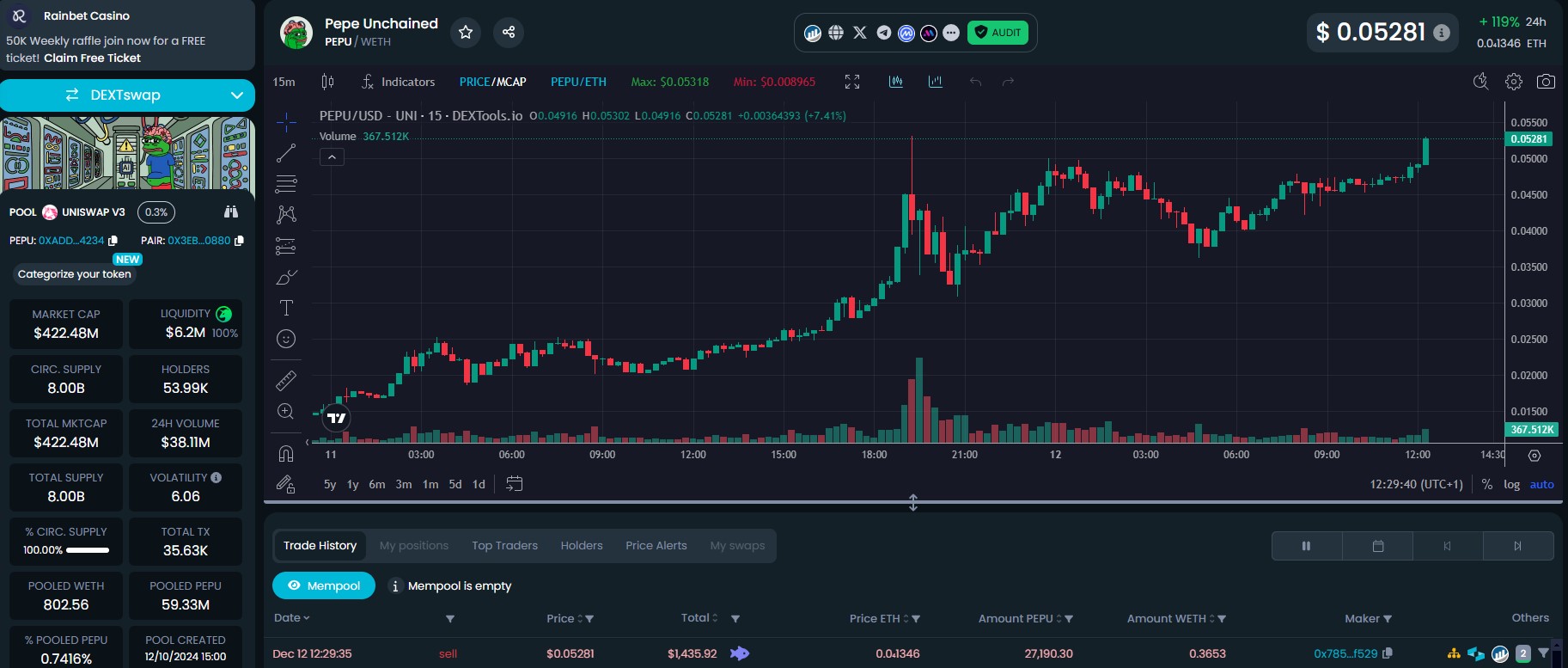
Task: Redo last chart action
Action: click(x=1009, y=82)
